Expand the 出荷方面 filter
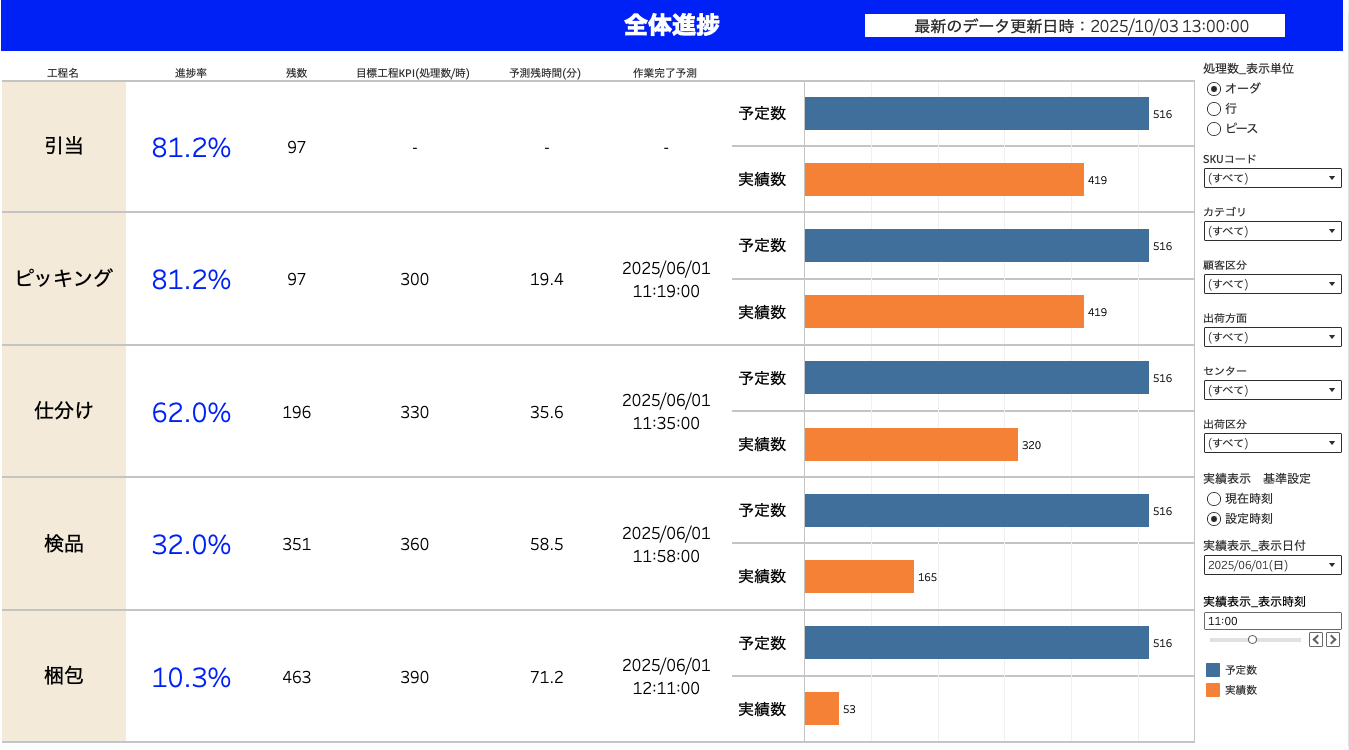 pos(1272,337)
